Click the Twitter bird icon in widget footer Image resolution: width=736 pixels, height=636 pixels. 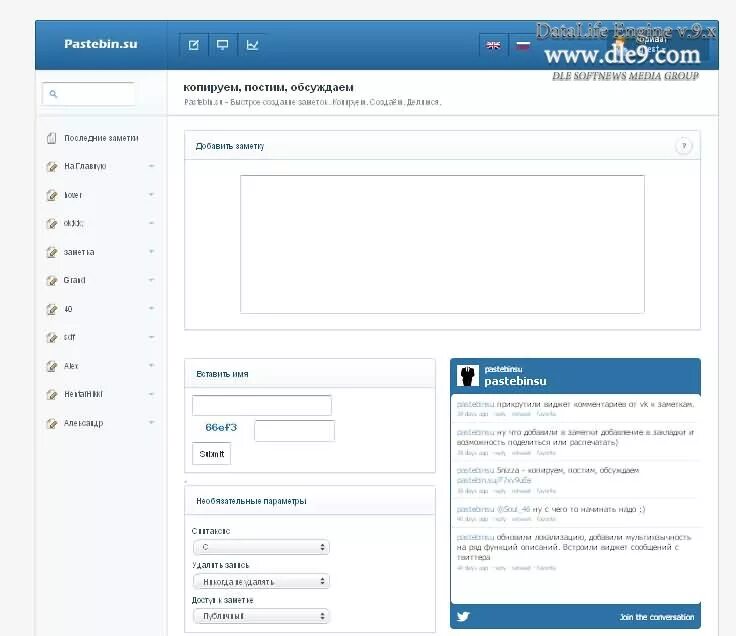tap(463, 616)
